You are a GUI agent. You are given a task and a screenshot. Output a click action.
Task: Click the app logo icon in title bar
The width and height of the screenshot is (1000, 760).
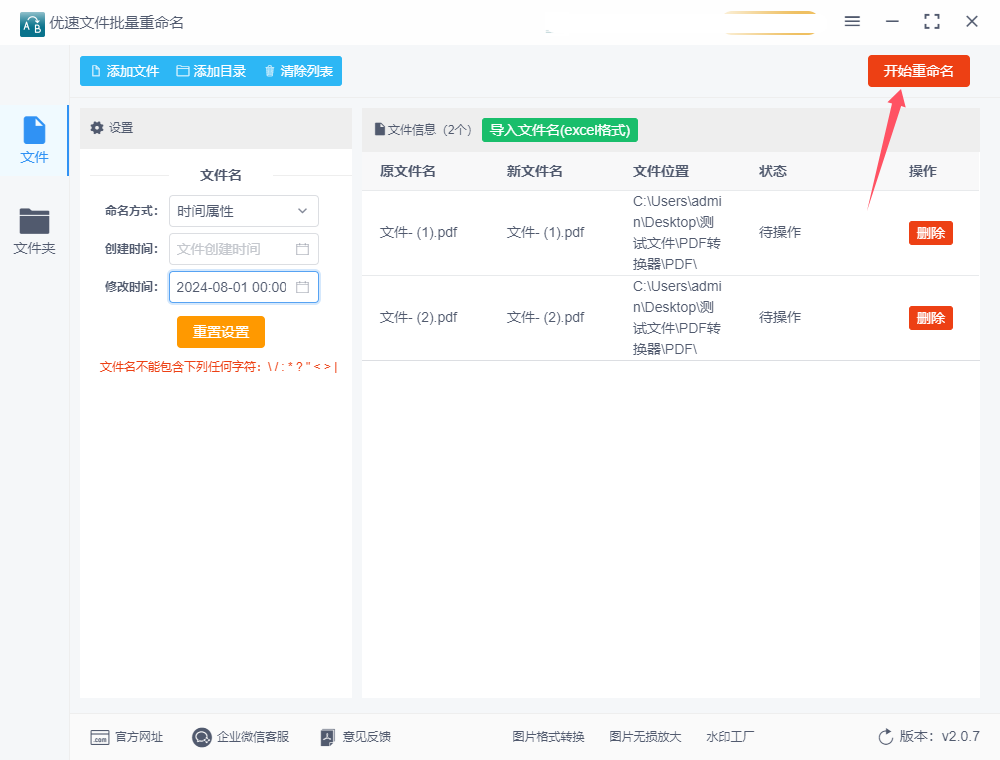pyautogui.click(x=33, y=24)
